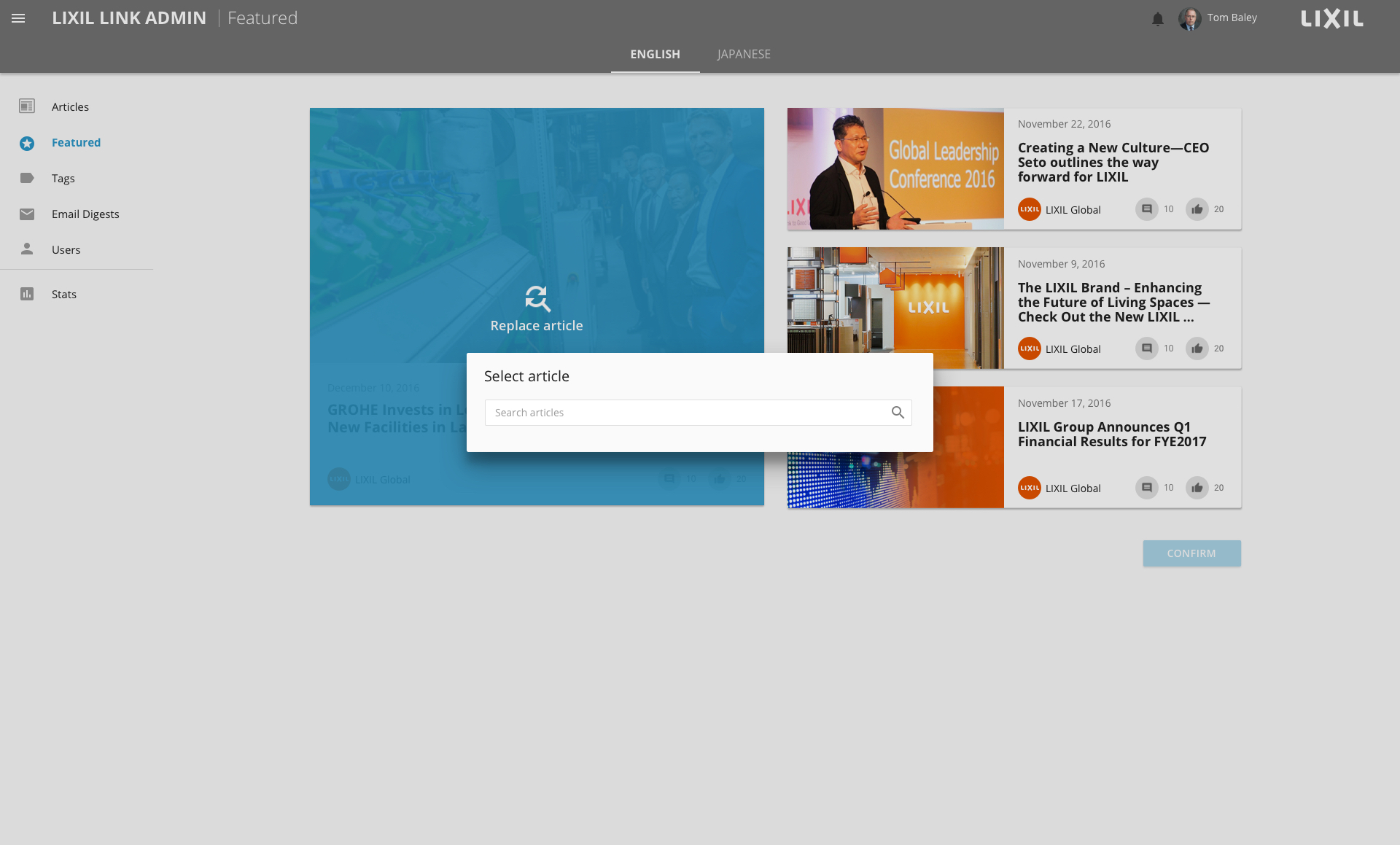The height and width of the screenshot is (845, 1400).
Task: Switch to the JAPANESE tab
Action: pos(744,54)
